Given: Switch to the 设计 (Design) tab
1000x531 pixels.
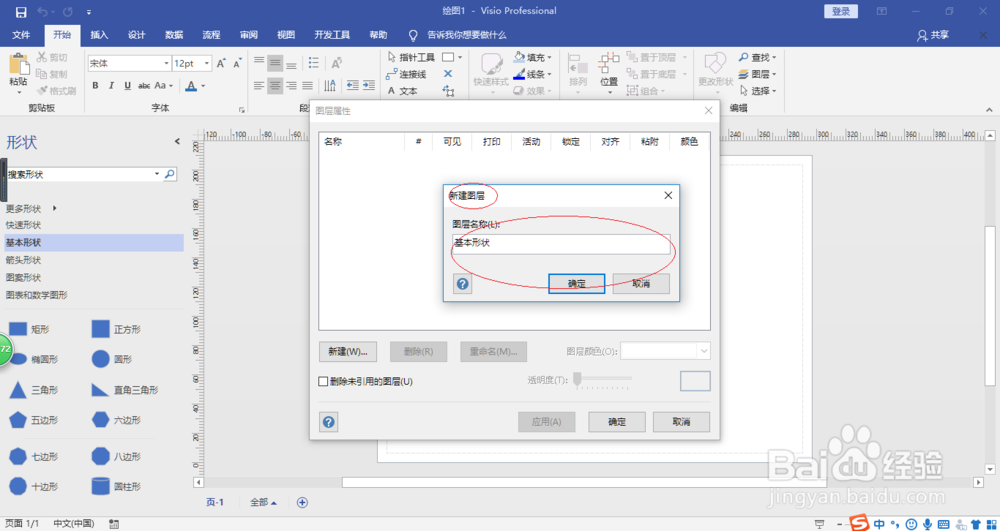Looking at the screenshot, I should (x=136, y=34).
